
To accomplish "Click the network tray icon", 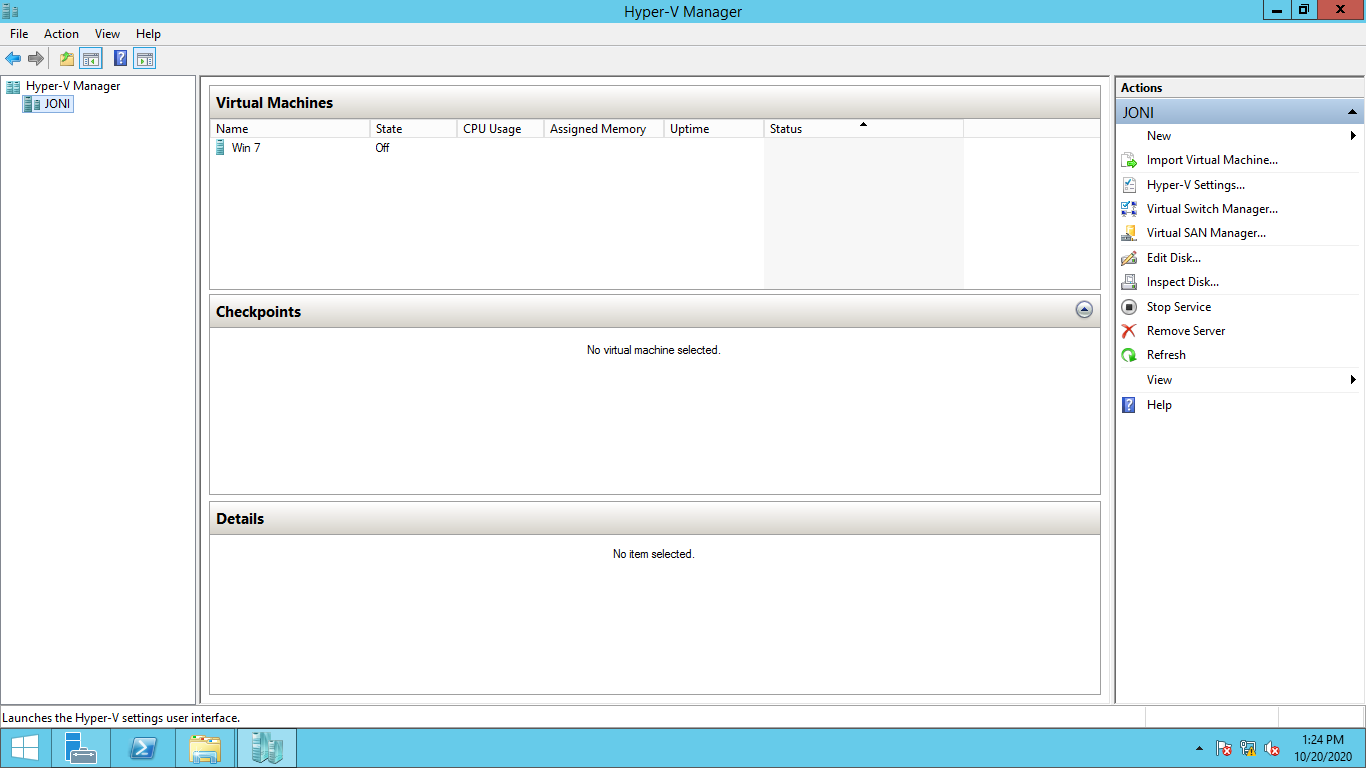I will coord(1248,748).
